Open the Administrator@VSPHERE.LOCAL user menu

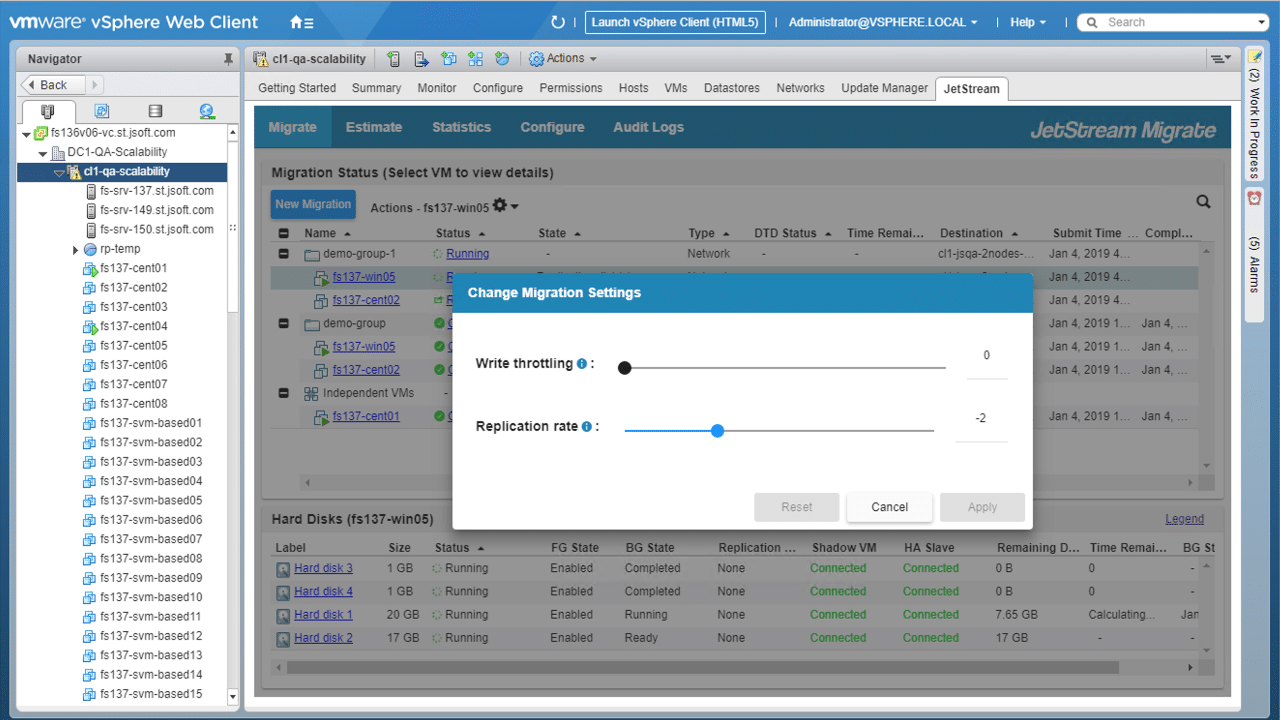point(883,22)
